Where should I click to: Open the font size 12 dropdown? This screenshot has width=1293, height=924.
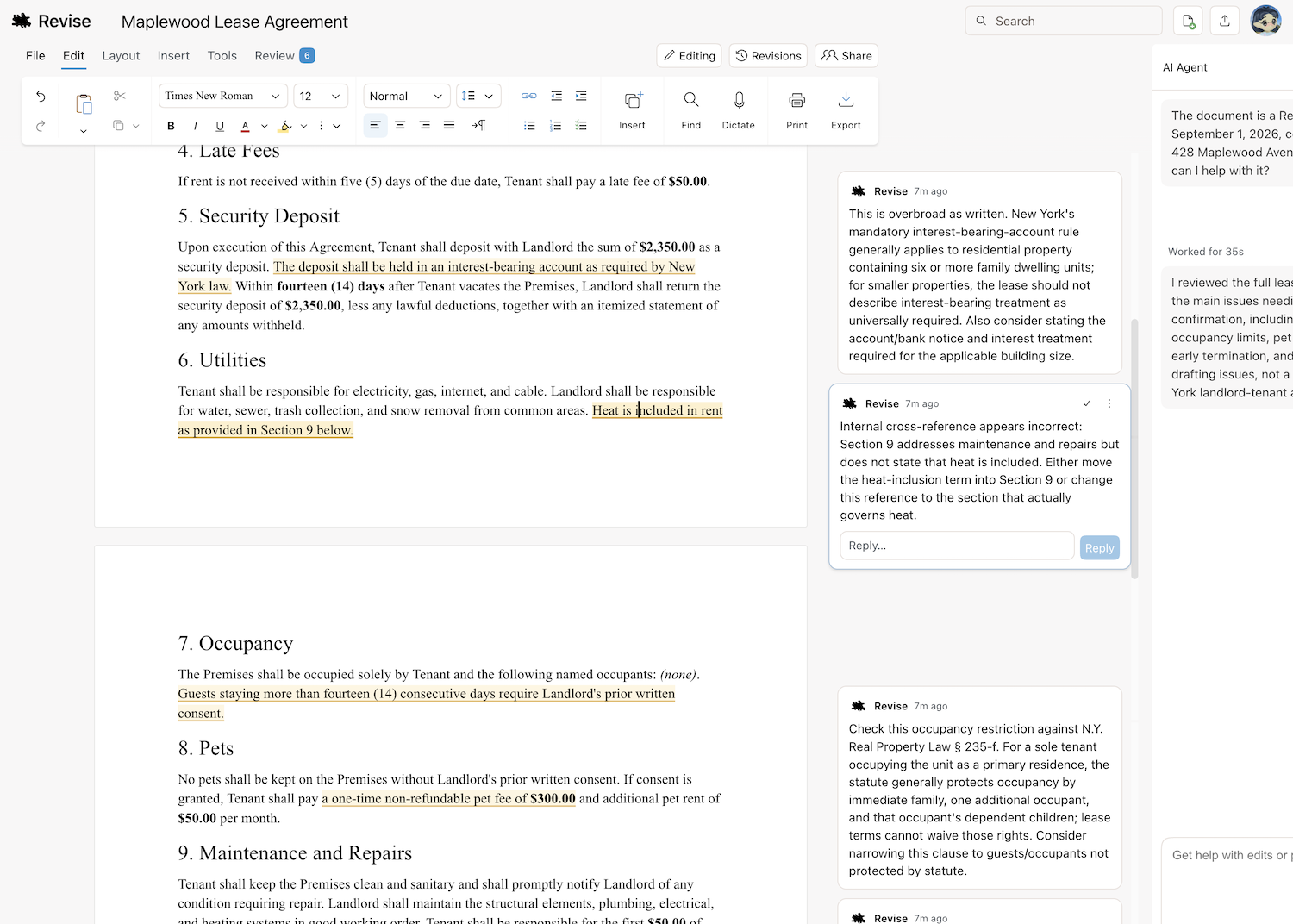click(x=321, y=96)
